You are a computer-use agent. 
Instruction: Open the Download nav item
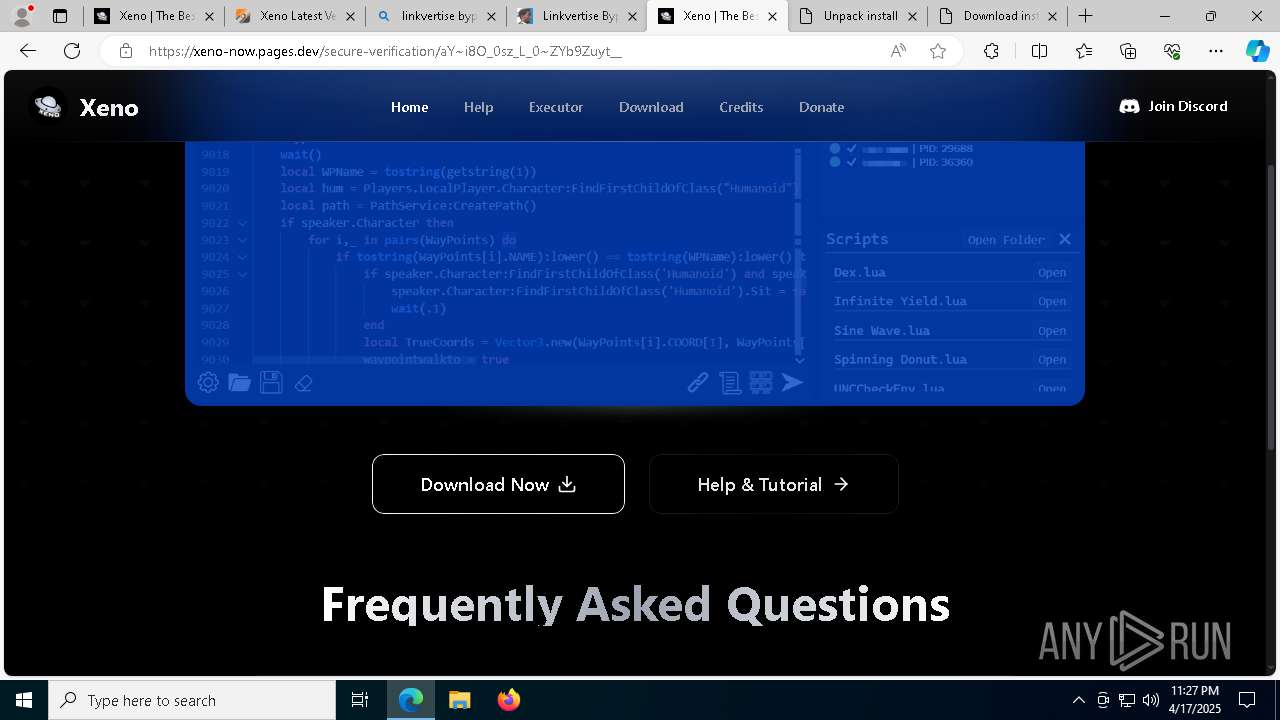(651, 107)
